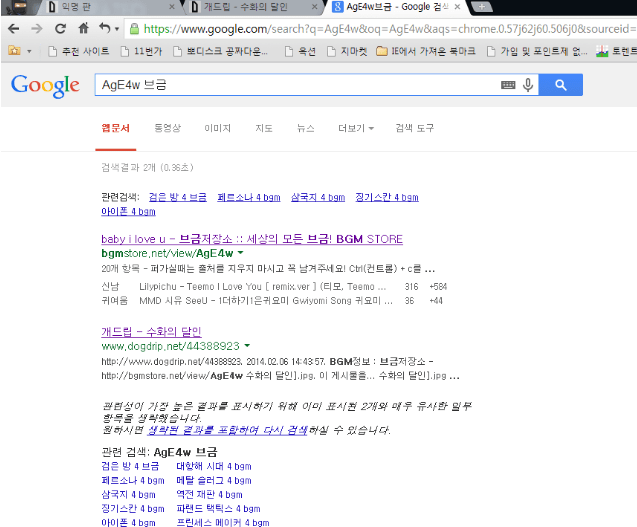
Task: Open top related search 검은 방 4 브금
Action: 178,197
